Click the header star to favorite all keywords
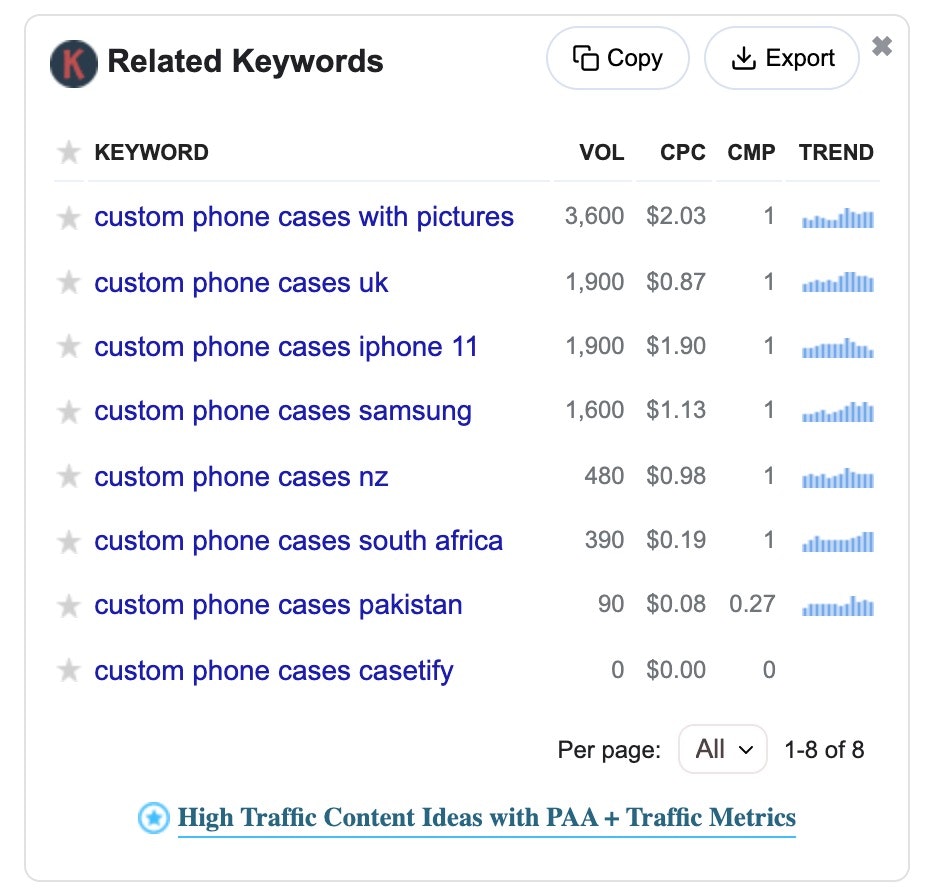Screen dimensions: 936x896 click(x=69, y=153)
